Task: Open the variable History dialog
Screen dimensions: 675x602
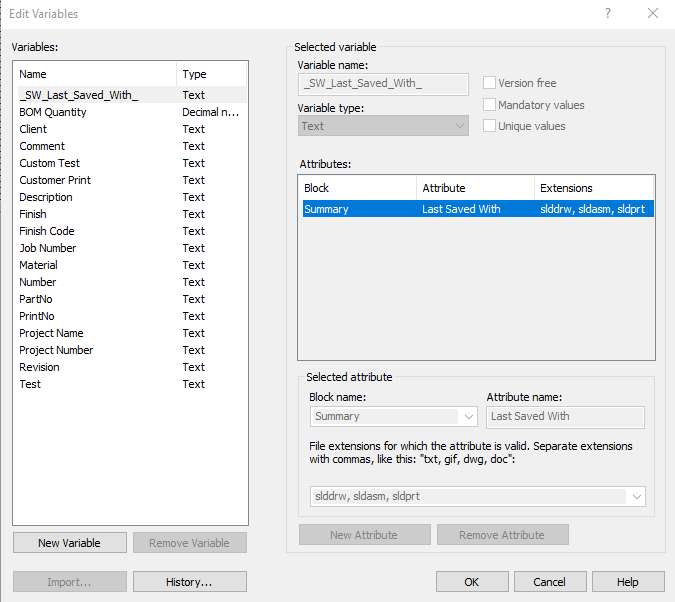Action: tap(190, 582)
